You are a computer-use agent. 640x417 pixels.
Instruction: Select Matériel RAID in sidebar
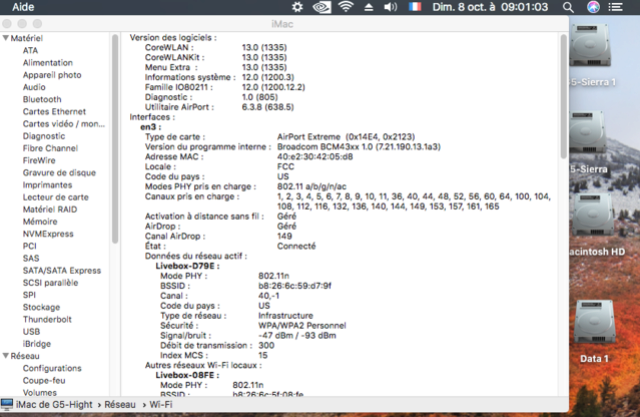(50, 209)
